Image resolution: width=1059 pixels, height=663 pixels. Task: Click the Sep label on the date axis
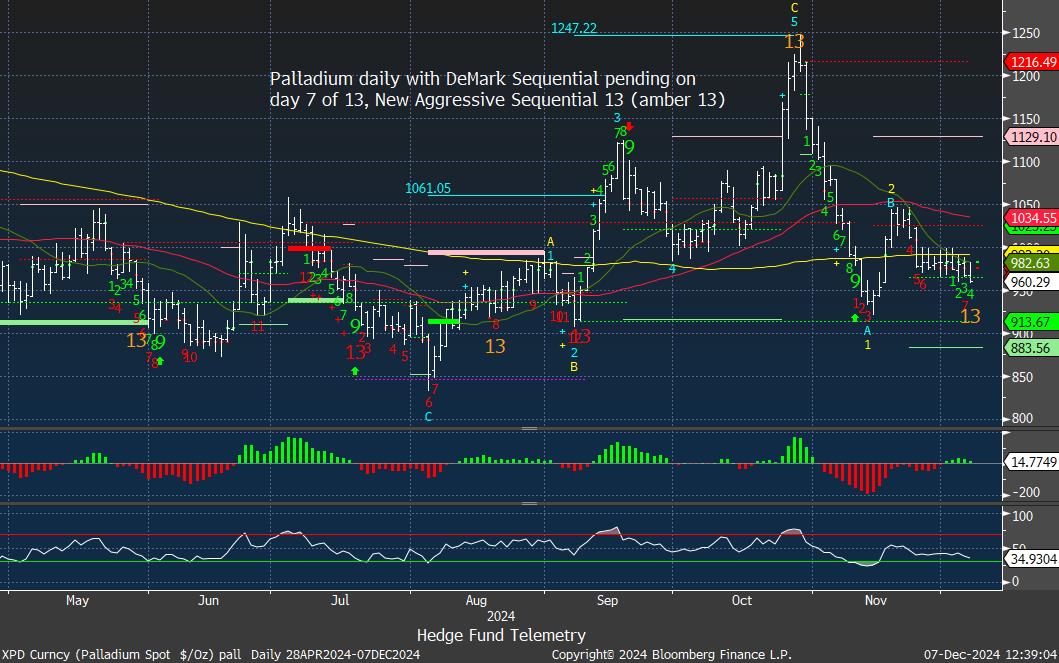607,600
